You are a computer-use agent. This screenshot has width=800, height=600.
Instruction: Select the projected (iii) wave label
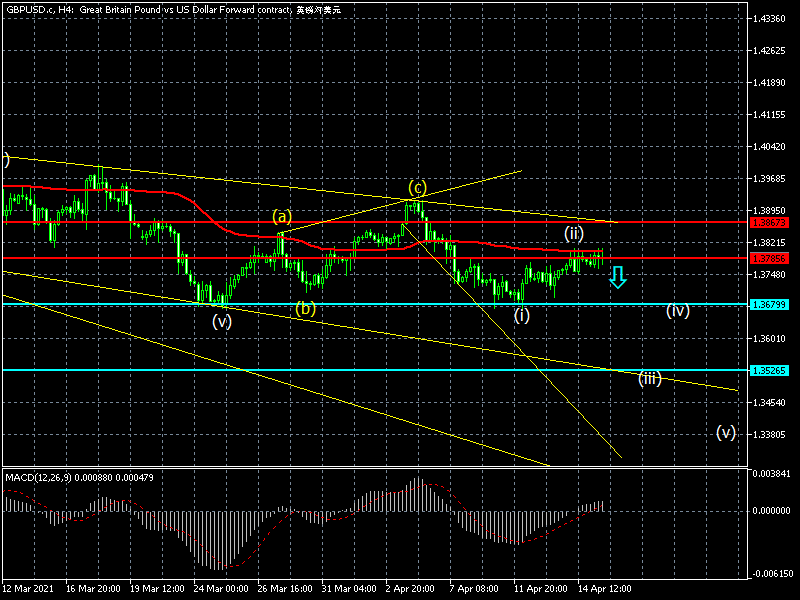pyautogui.click(x=650, y=378)
